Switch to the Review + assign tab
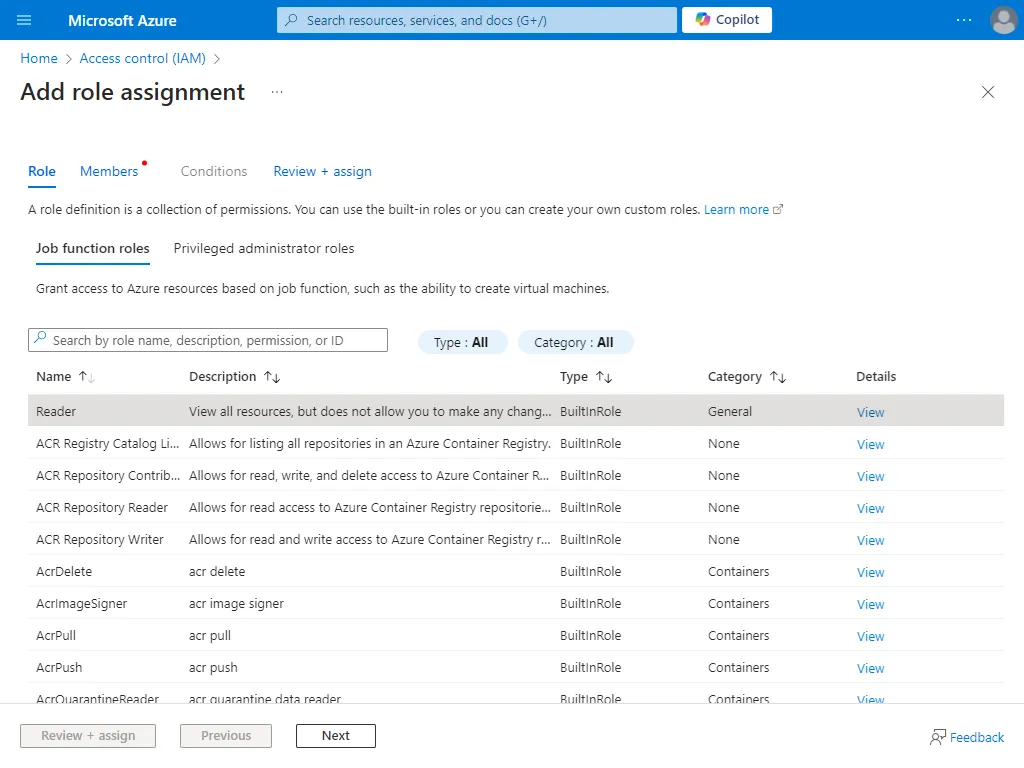1024x768 pixels. click(323, 171)
